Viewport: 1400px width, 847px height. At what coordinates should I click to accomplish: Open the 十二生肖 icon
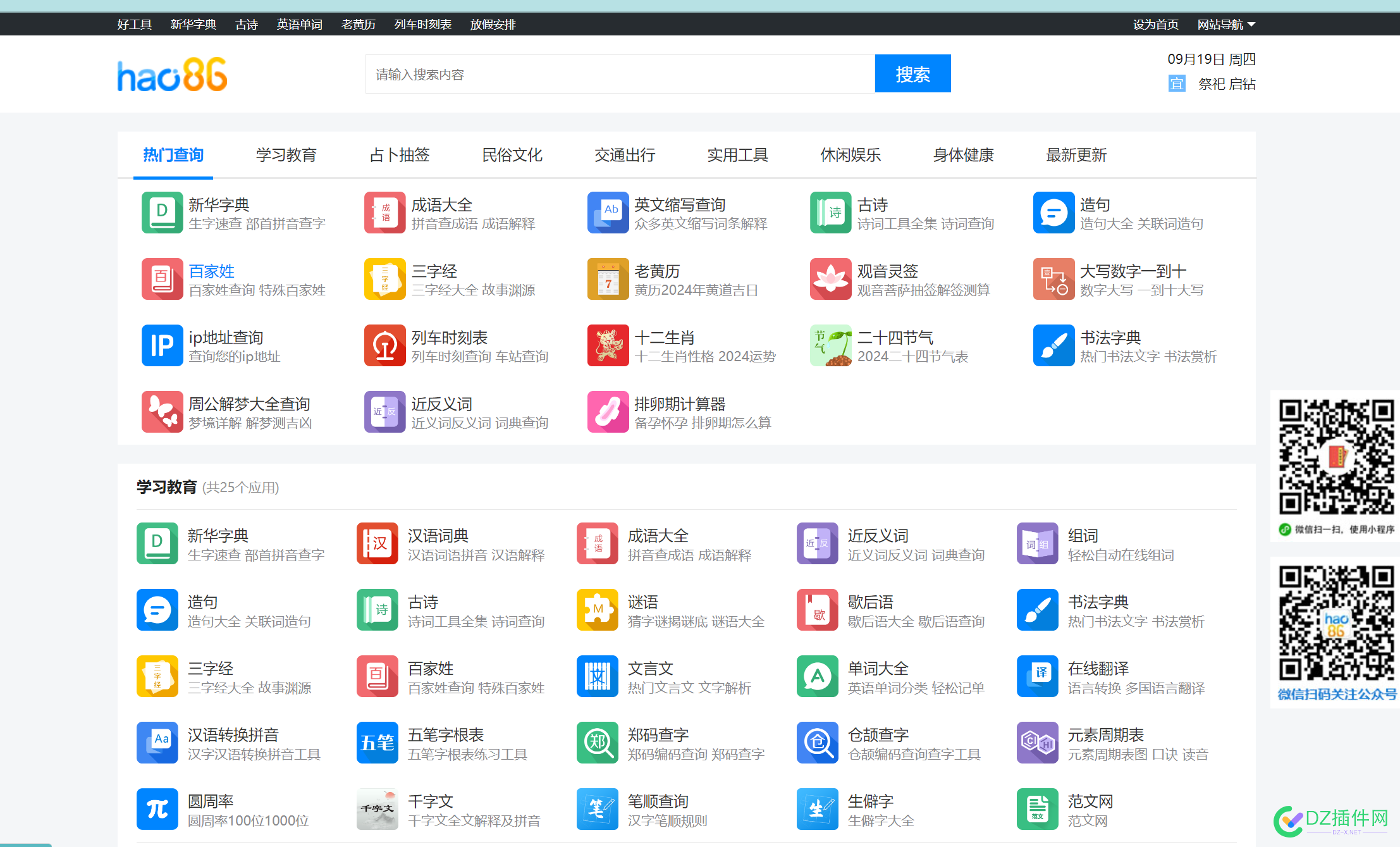click(608, 345)
